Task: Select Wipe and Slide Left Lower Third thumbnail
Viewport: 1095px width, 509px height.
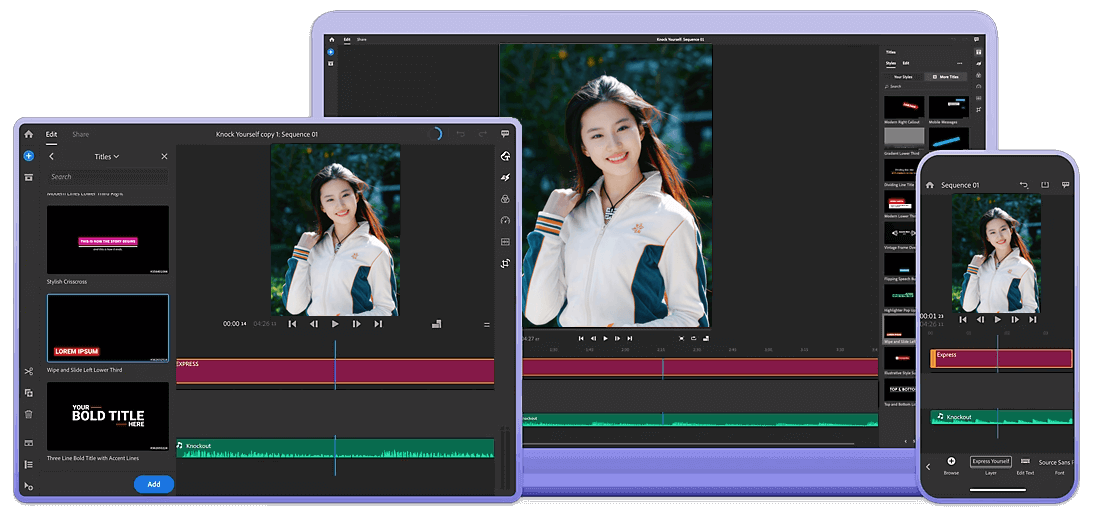Action: click(108, 328)
